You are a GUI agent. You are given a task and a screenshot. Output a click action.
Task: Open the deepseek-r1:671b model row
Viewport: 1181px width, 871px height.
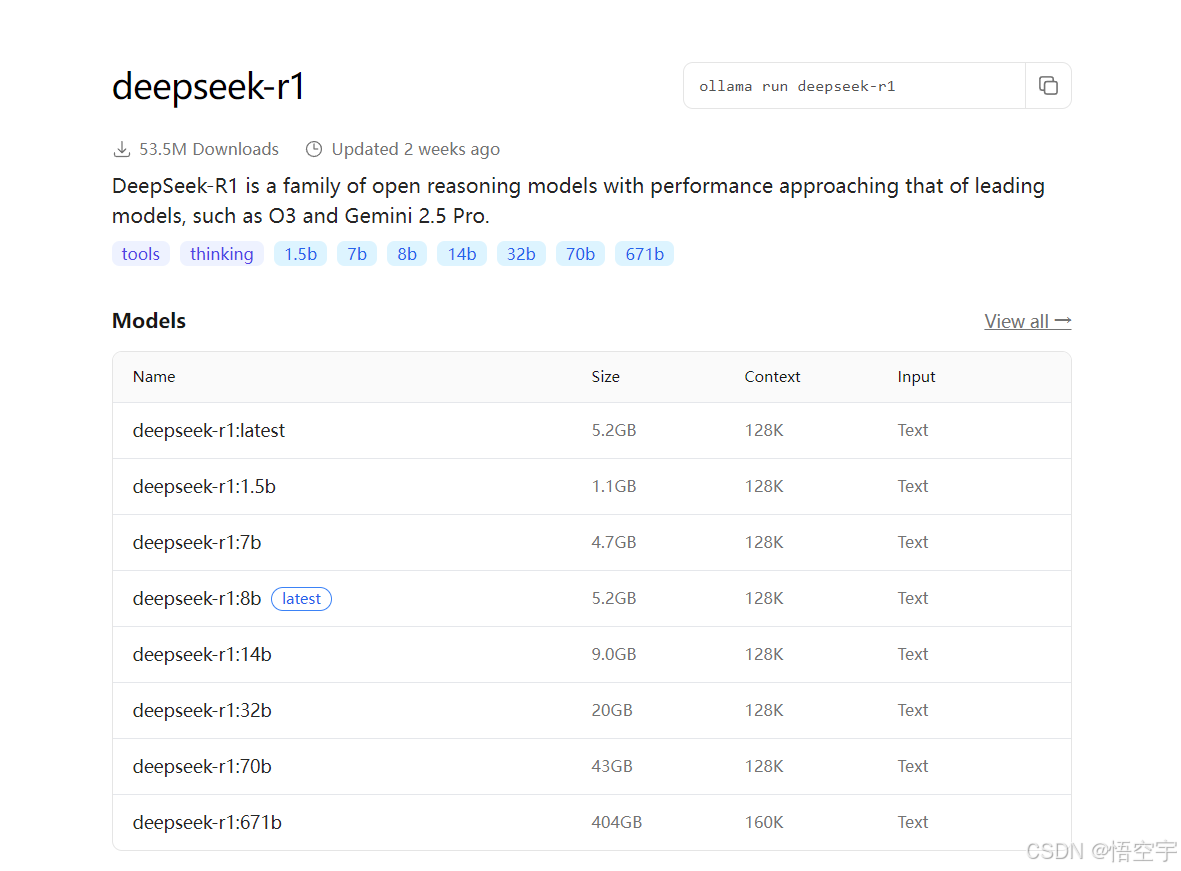click(207, 822)
